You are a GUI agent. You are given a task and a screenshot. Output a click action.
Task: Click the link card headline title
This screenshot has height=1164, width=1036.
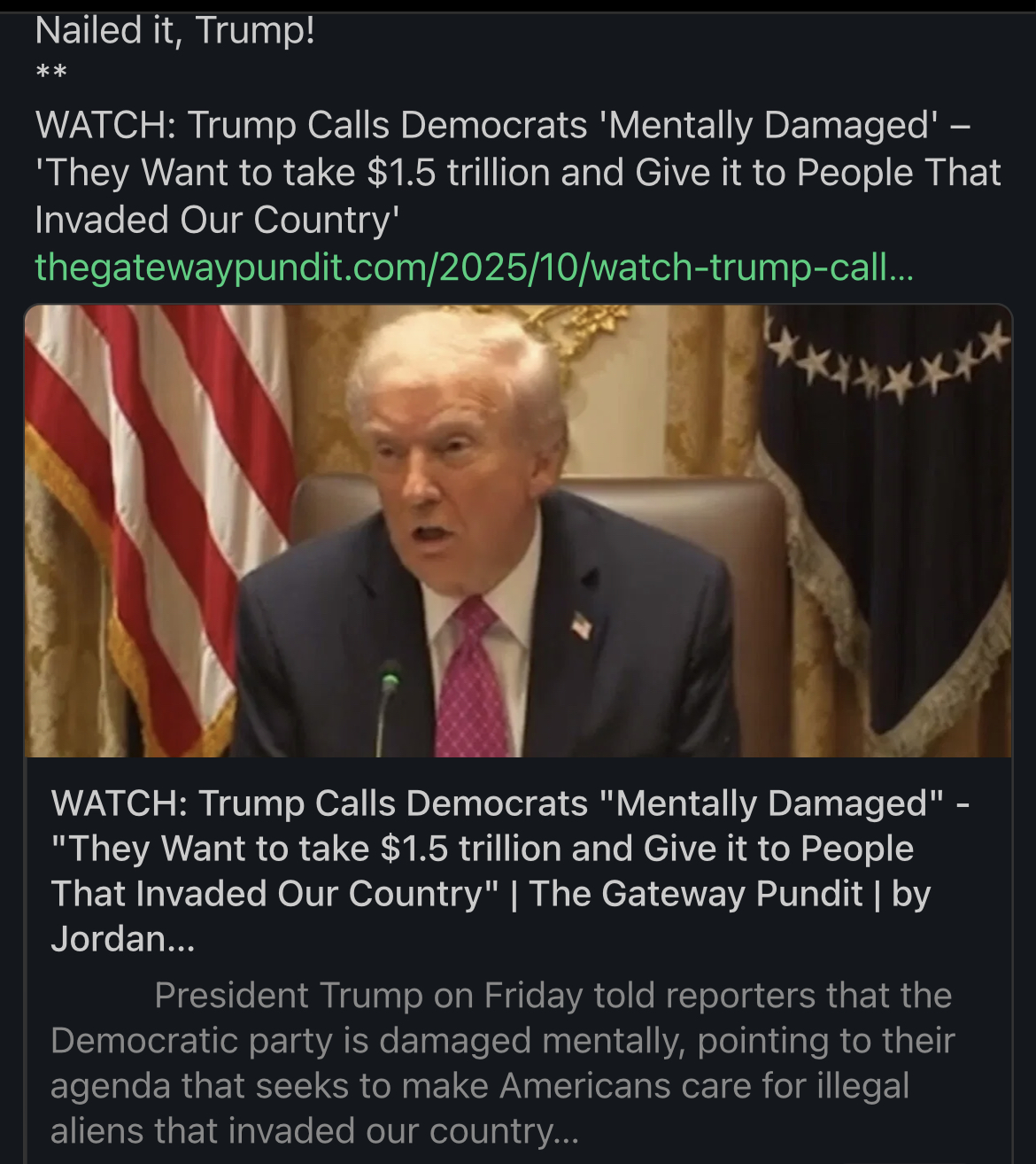[x=509, y=848]
